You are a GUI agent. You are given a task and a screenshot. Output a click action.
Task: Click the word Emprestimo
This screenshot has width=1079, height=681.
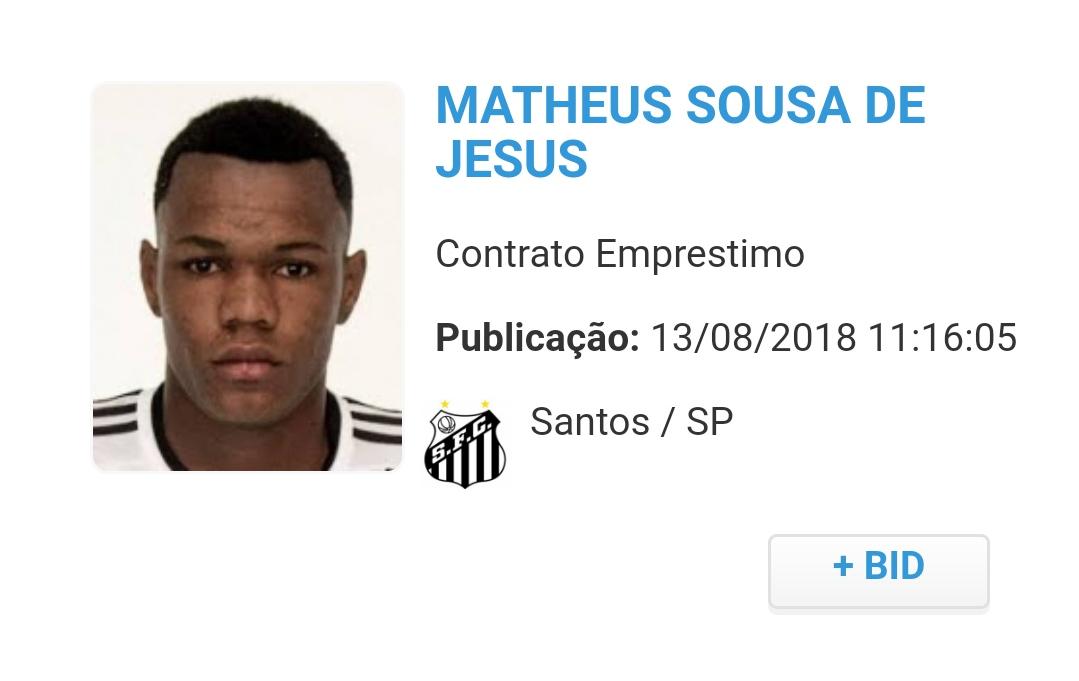[x=700, y=255]
